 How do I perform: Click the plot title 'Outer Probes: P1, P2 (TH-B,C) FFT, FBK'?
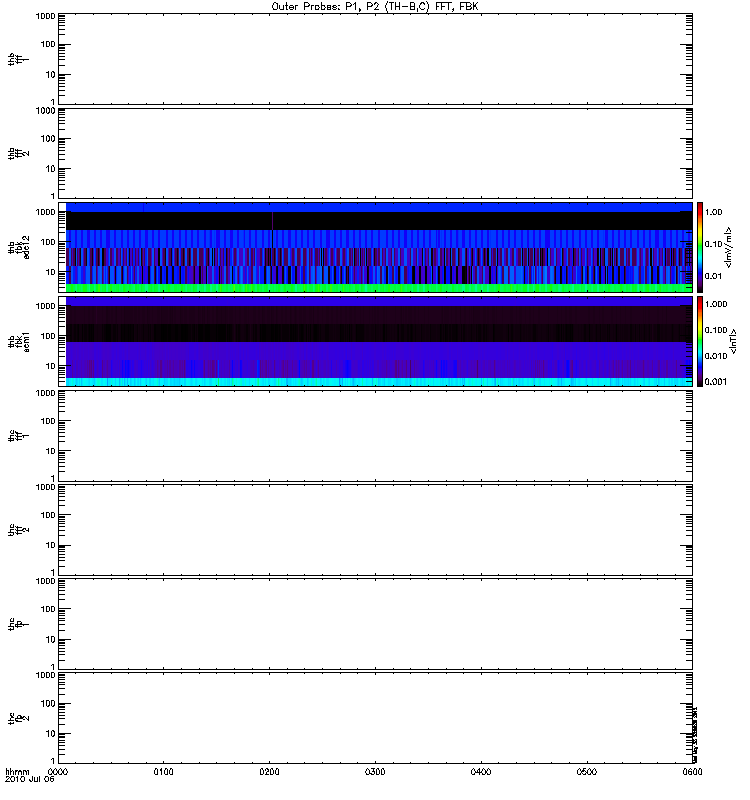pos(375,7)
